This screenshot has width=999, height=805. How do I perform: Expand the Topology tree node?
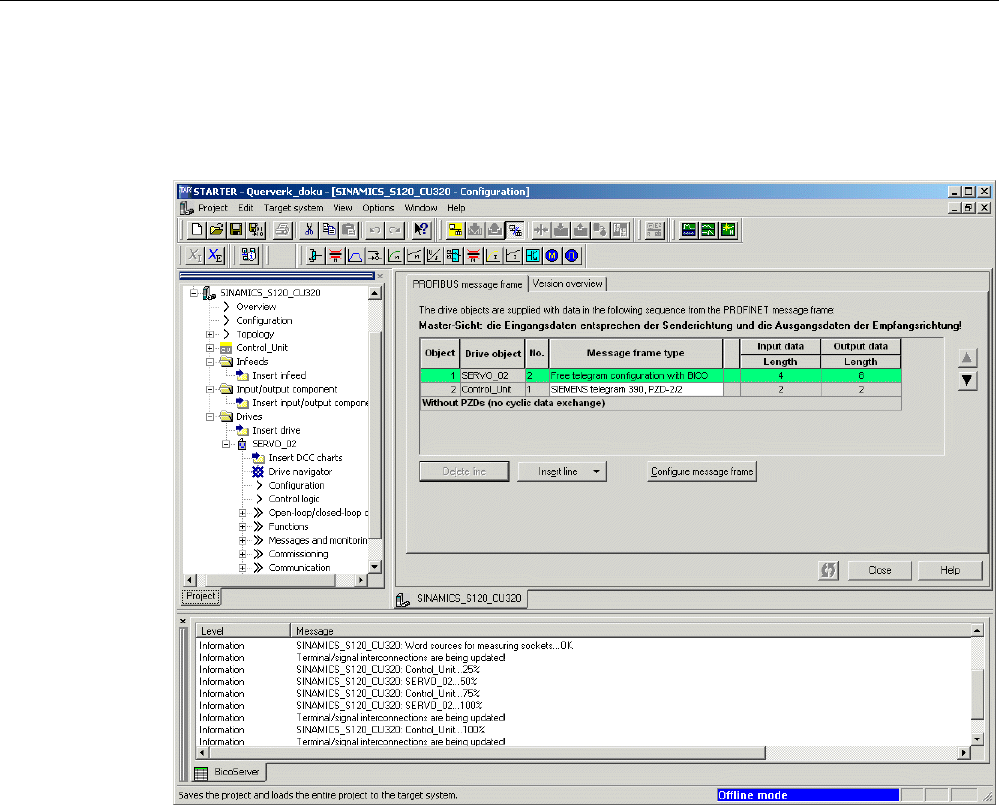tap(210, 334)
